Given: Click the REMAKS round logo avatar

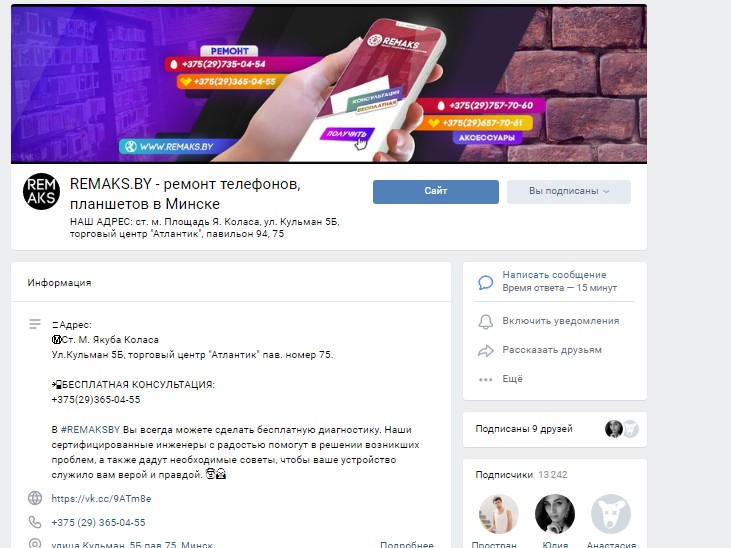Looking at the screenshot, I should [x=41, y=191].
